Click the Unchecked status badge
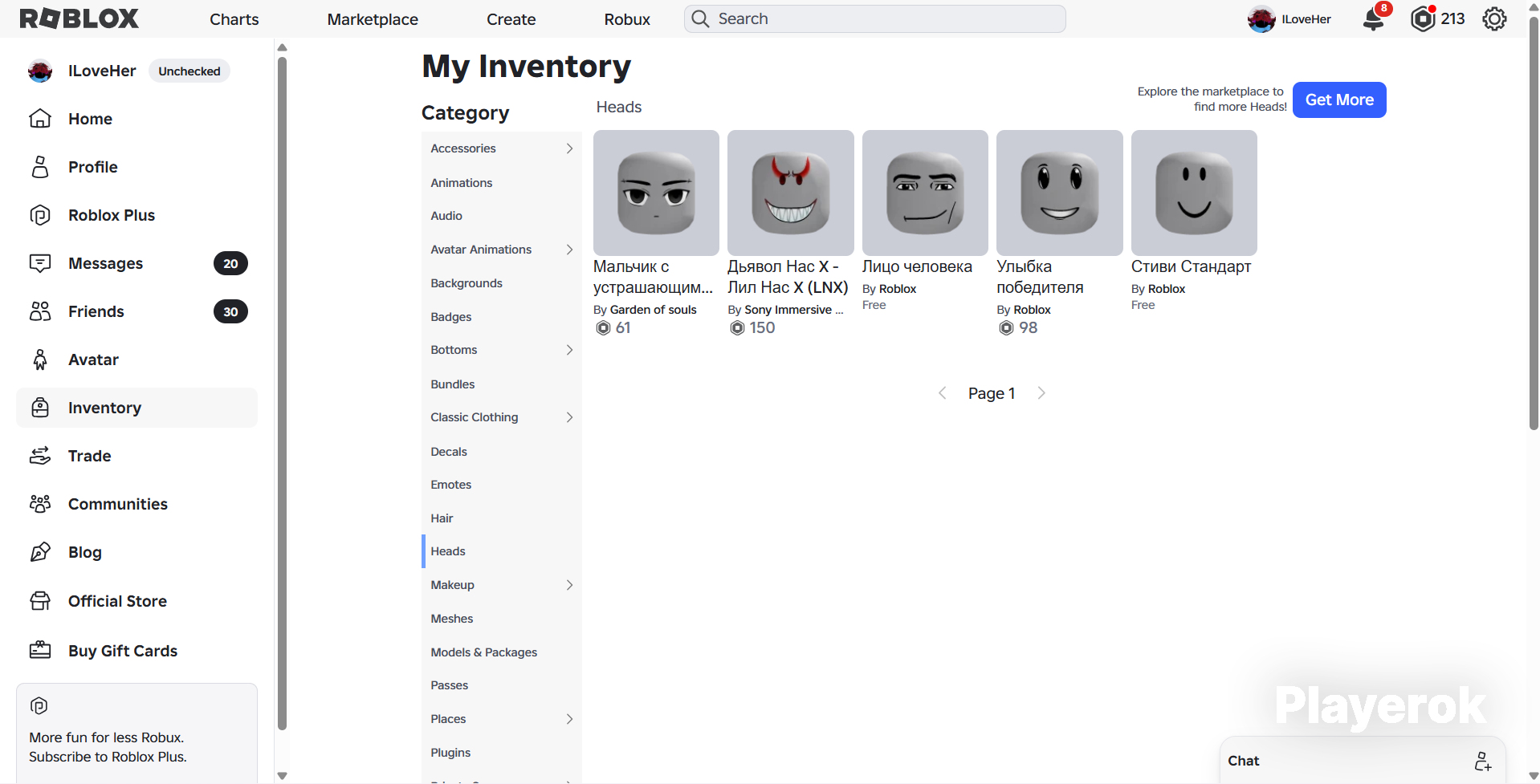Viewport: 1540px width, 784px height. (189, 71)
